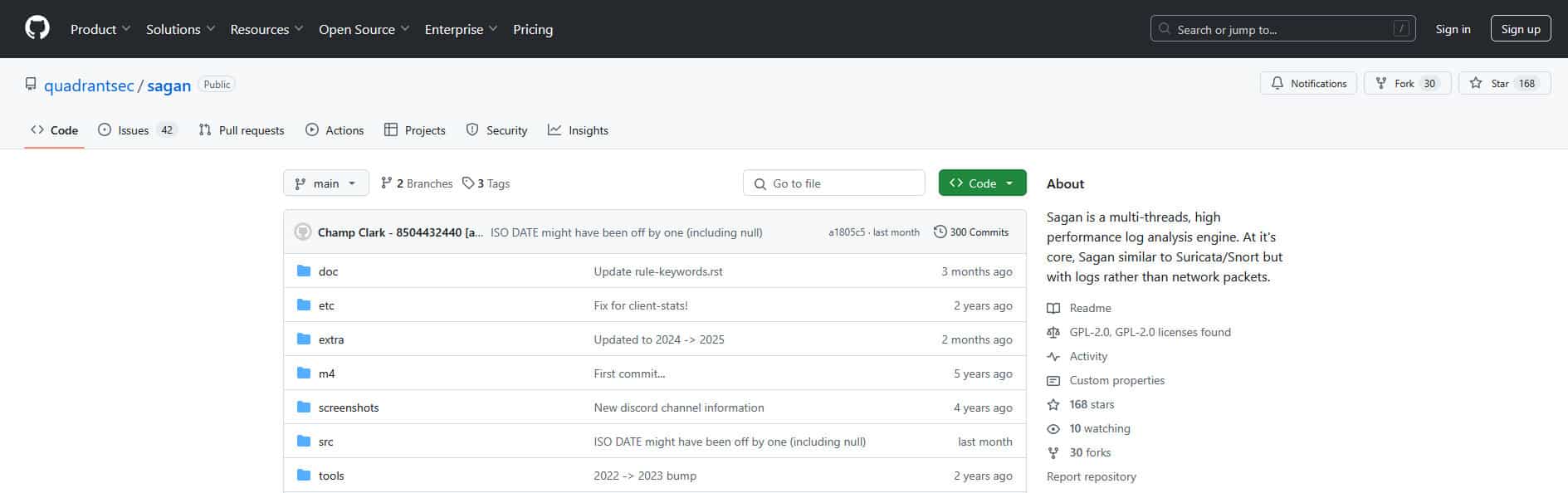Image resolution: width=1568 pixels, height=493 pixels.
Task: Open the screenshots folder icon
Action: [x=304, y=408]
